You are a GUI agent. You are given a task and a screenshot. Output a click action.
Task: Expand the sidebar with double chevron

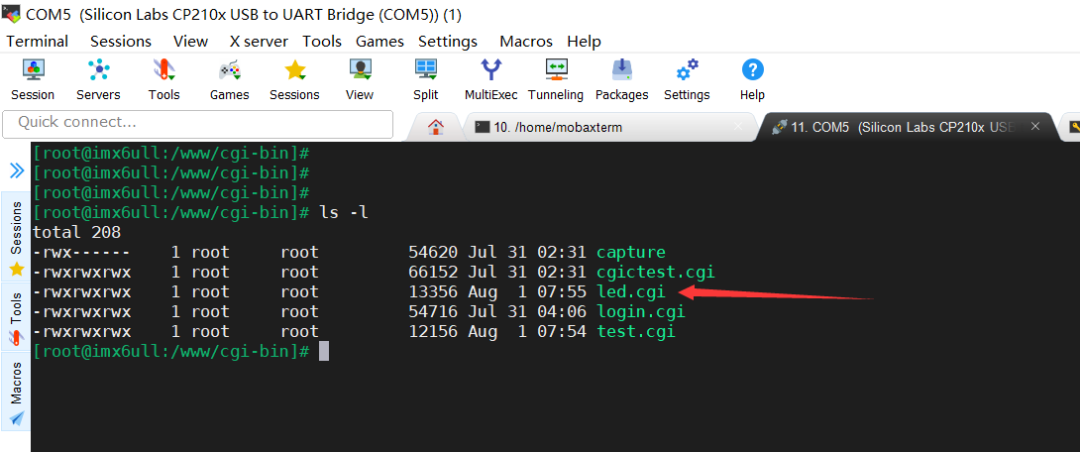click(16, 170)
